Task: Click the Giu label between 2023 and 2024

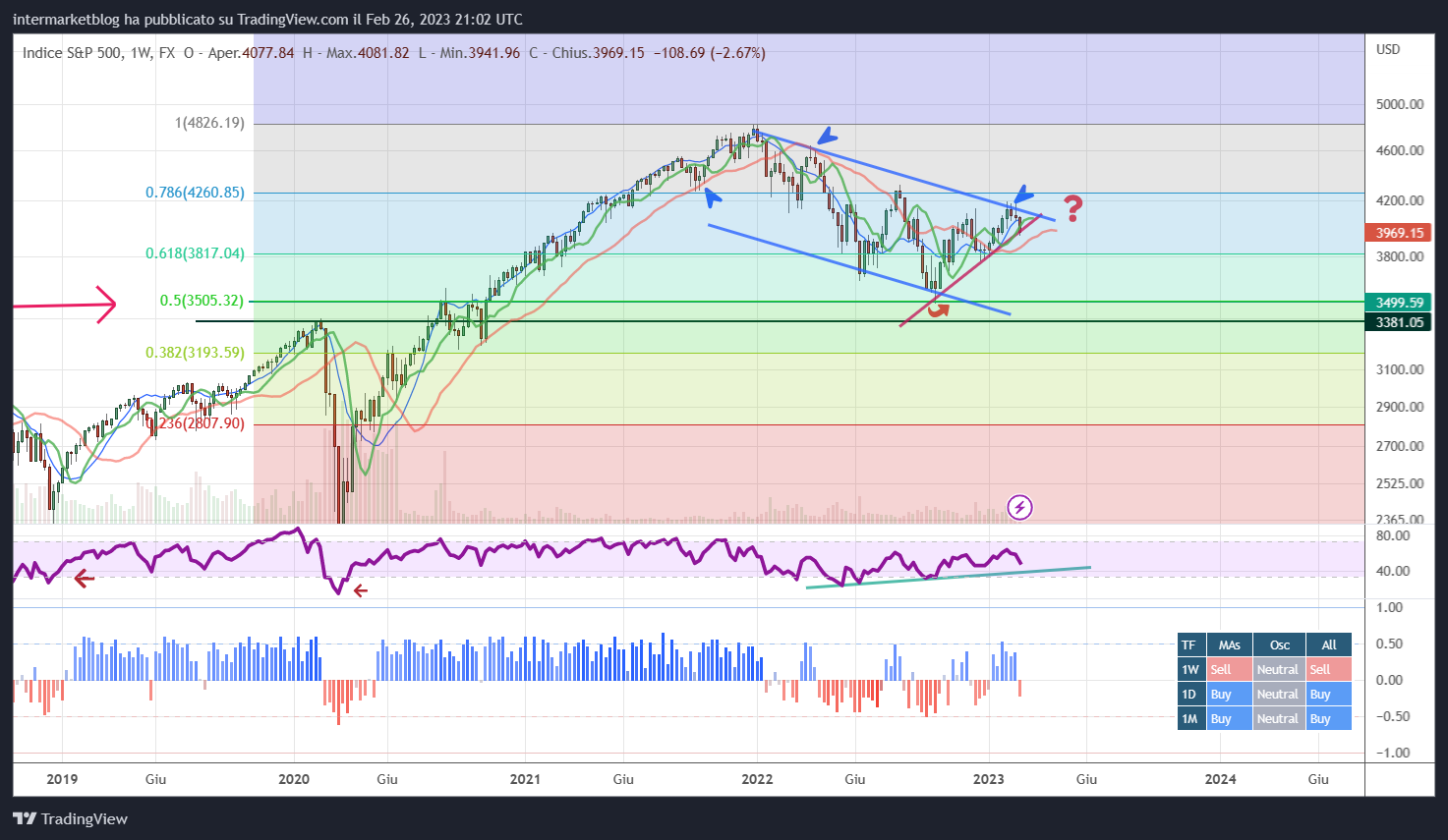Action: click(1086, 779)
